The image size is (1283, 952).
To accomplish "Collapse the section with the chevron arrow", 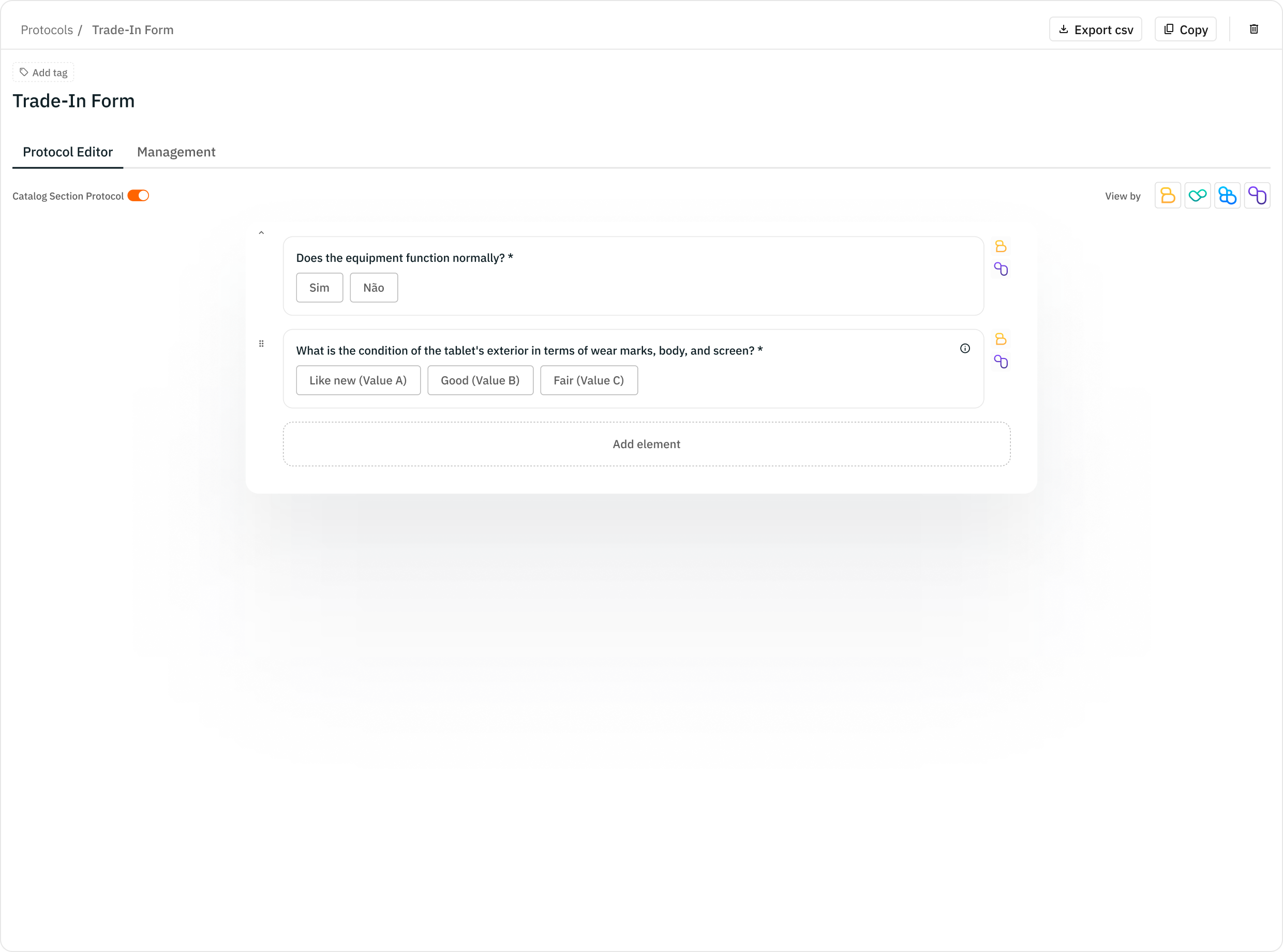I will [x=261, y=233].
